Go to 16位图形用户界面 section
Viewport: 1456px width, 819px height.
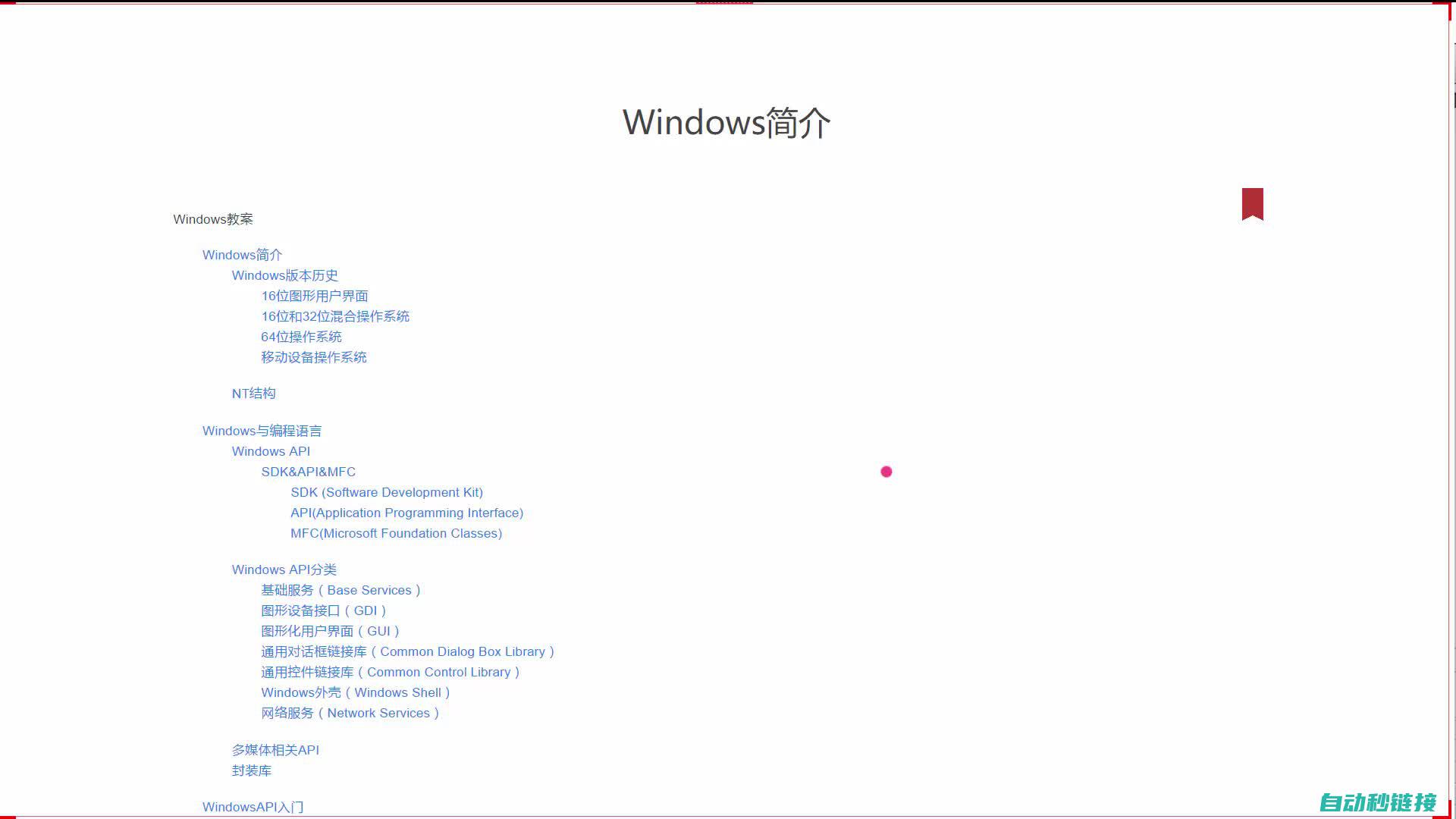[315, 296]
